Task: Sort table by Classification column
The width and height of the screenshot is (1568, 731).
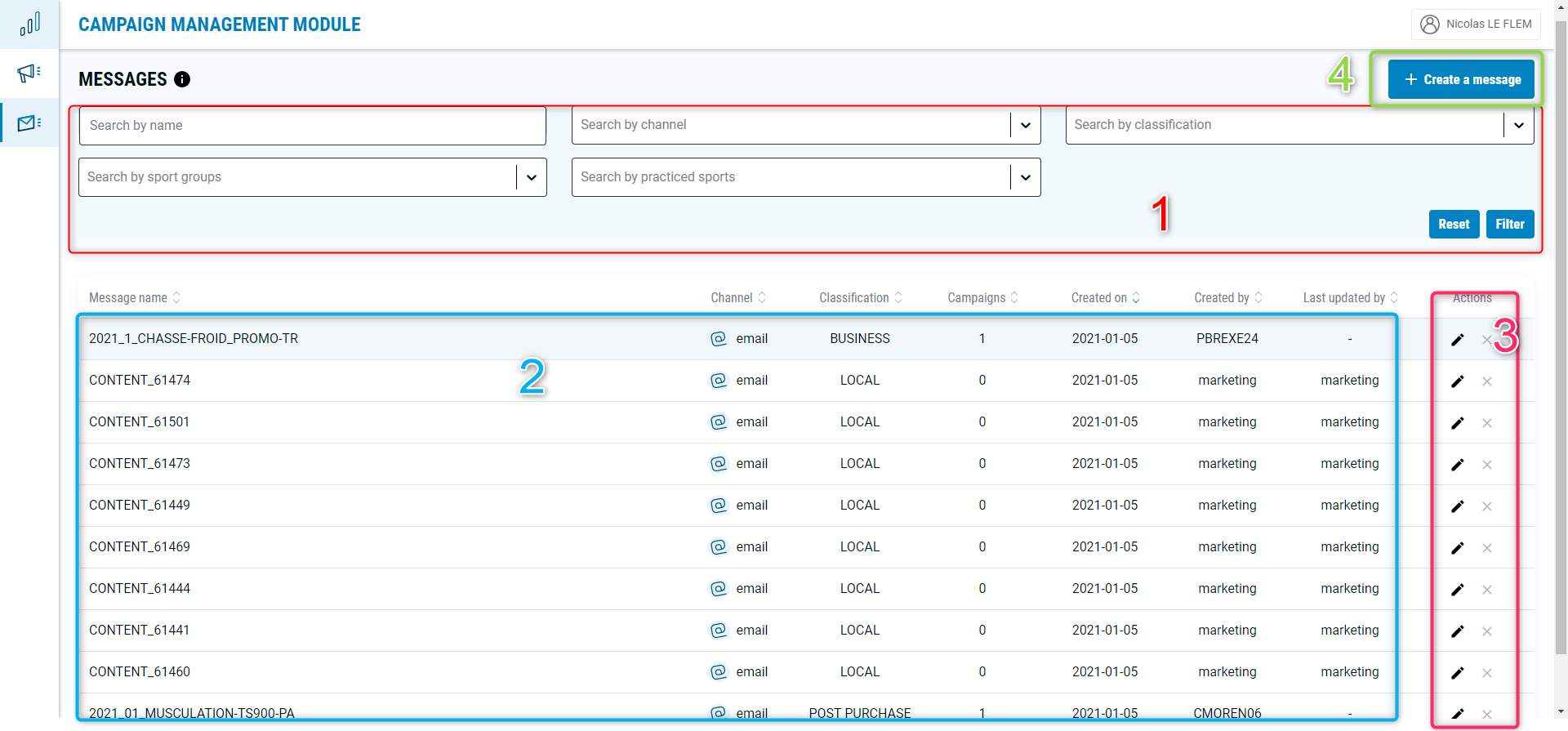Action: (x=861, y=298)
